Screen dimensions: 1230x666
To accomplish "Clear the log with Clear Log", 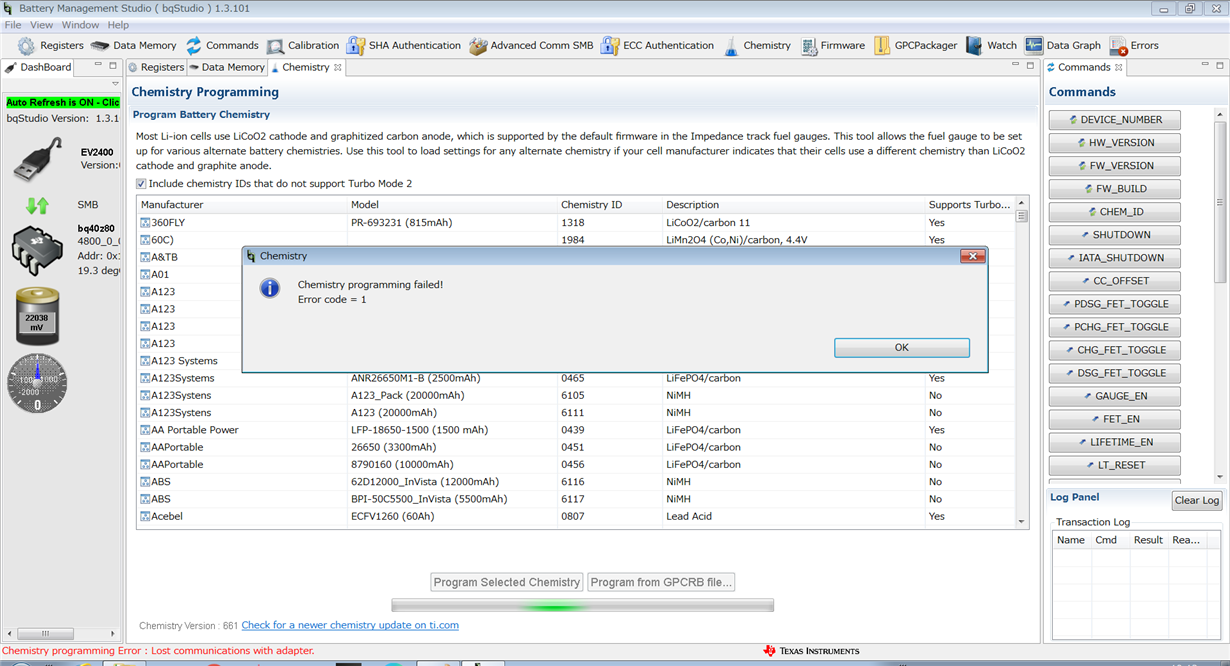I will 1197,500.
